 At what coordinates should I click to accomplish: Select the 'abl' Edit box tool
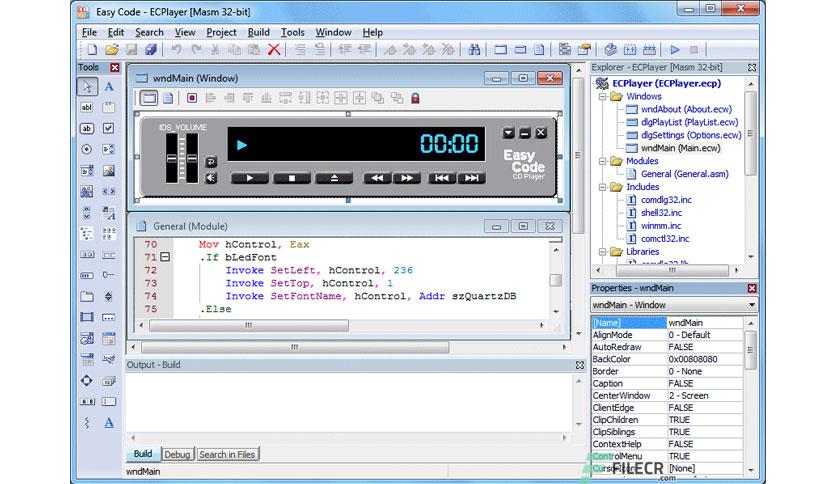click(86, 107)
